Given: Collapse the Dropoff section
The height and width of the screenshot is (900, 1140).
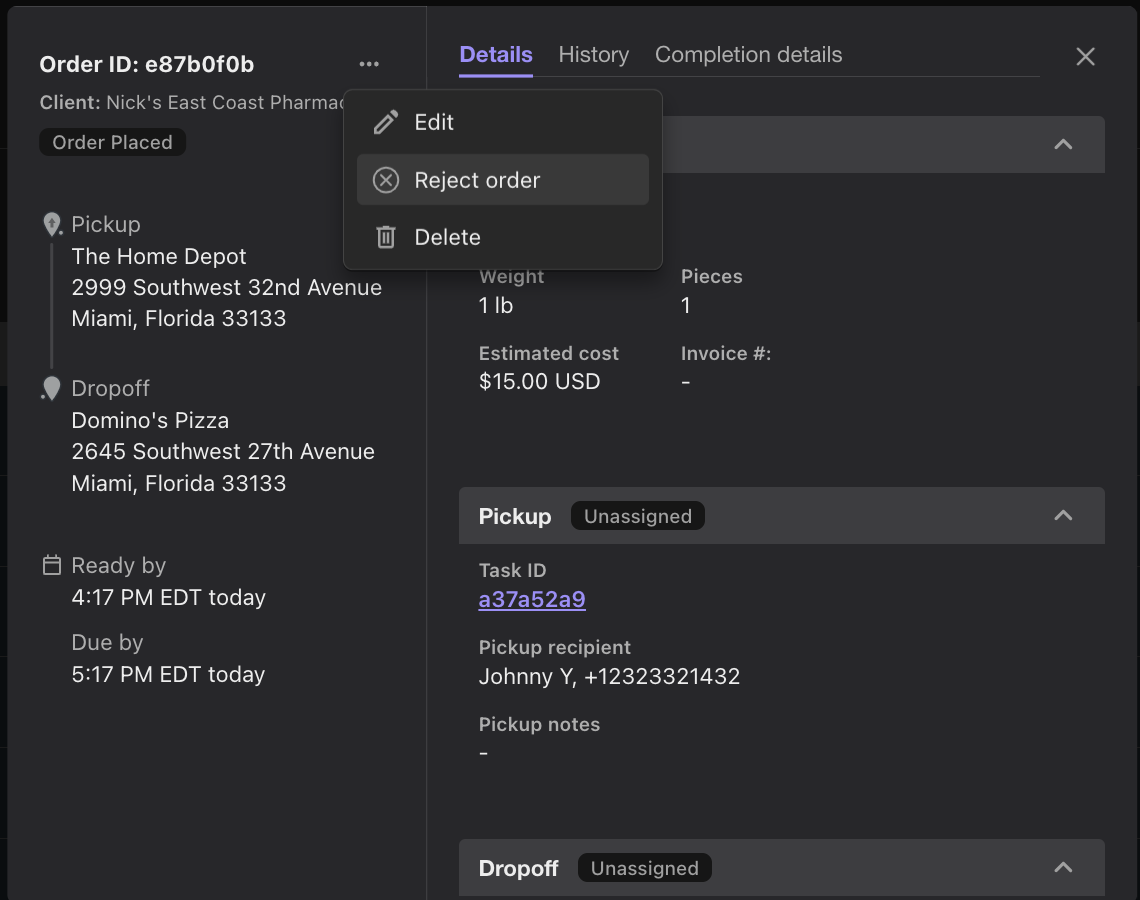Looking at the screenshot, I should pyautogui.click(x=1062, y=867).
